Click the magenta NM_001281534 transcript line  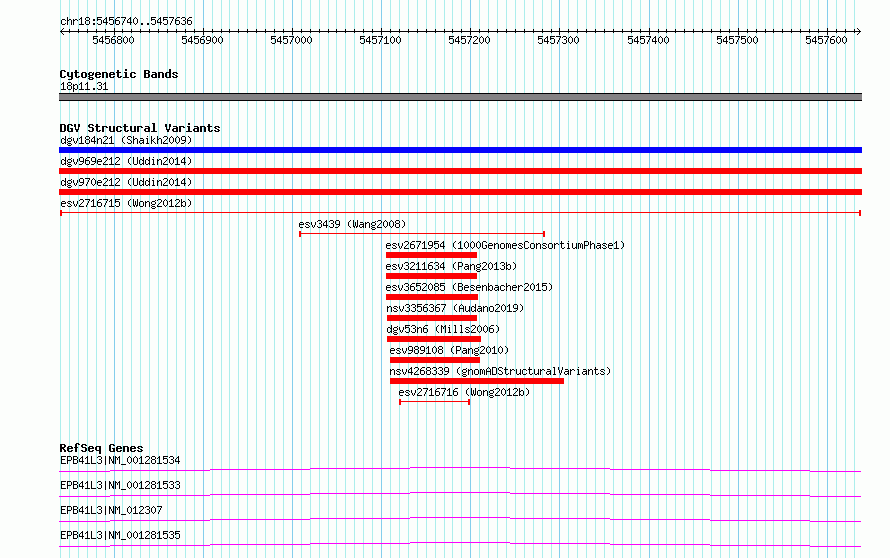(x=460, y=469)
